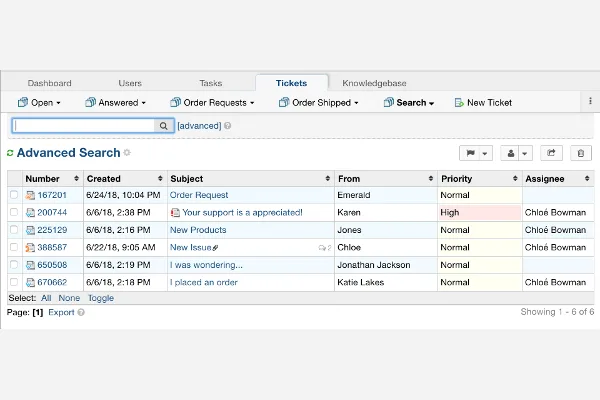This screenshot has height=400, width=600.
Task: Click the ticket icon for 200744
Action: click(x=30, y=212)
